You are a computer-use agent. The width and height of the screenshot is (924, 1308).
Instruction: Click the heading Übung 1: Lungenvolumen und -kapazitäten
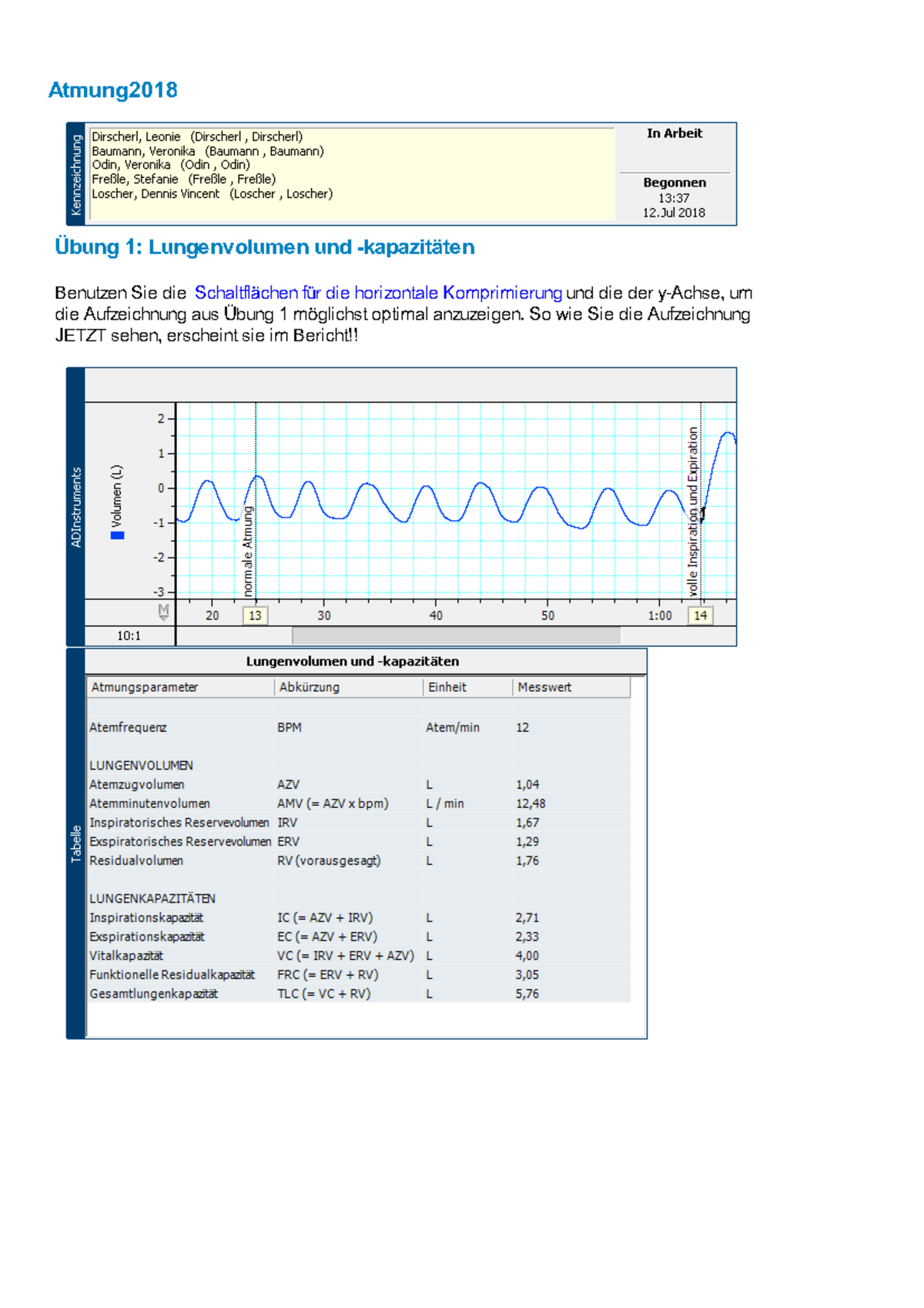point(265,247)
